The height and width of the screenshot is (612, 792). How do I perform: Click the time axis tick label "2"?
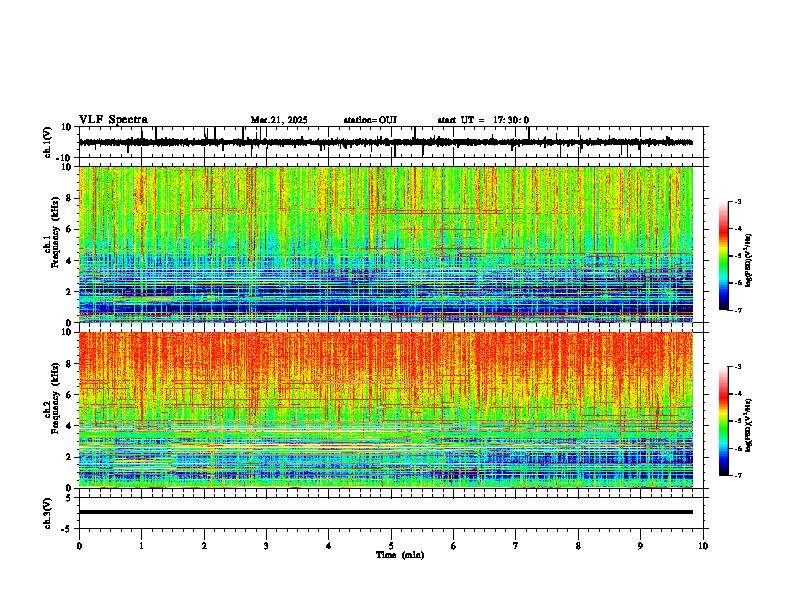pos(204,546)
